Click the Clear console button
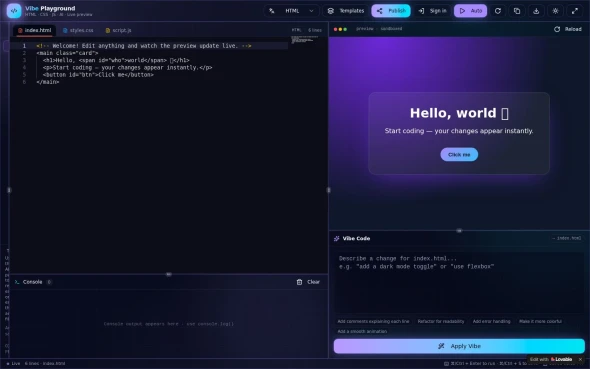 pos(308,282)
